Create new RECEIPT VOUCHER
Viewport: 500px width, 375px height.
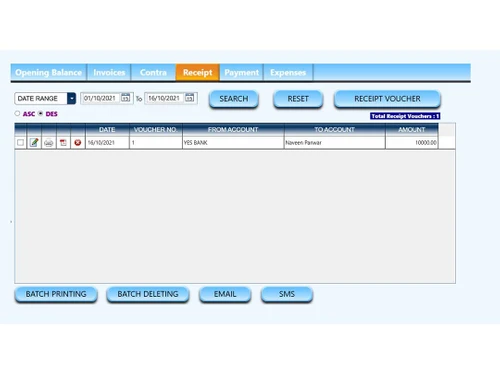(x=387, y=99)
